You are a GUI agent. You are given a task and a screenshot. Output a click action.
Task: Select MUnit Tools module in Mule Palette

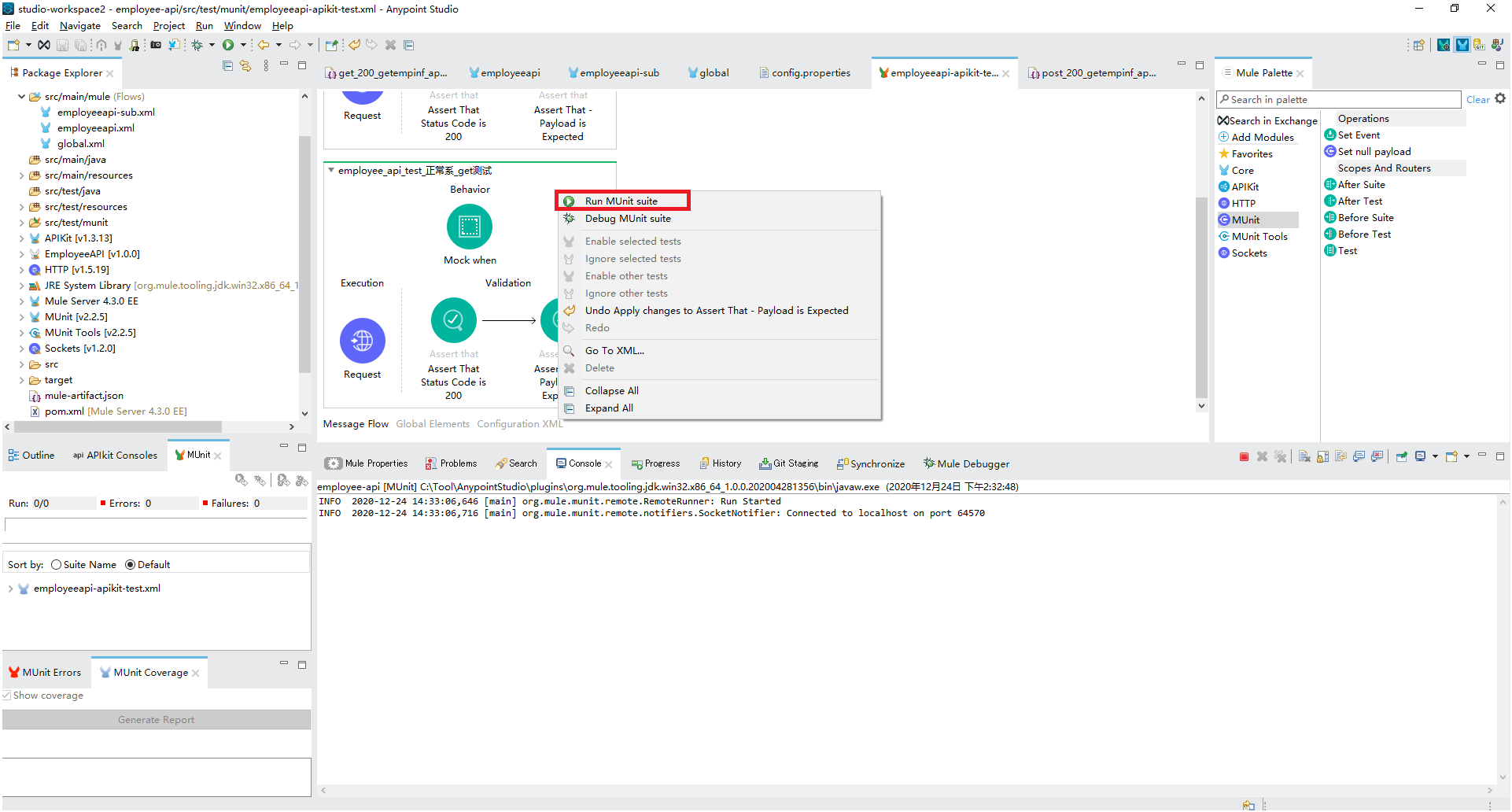pyautogui.click(x=1253, y=236)
